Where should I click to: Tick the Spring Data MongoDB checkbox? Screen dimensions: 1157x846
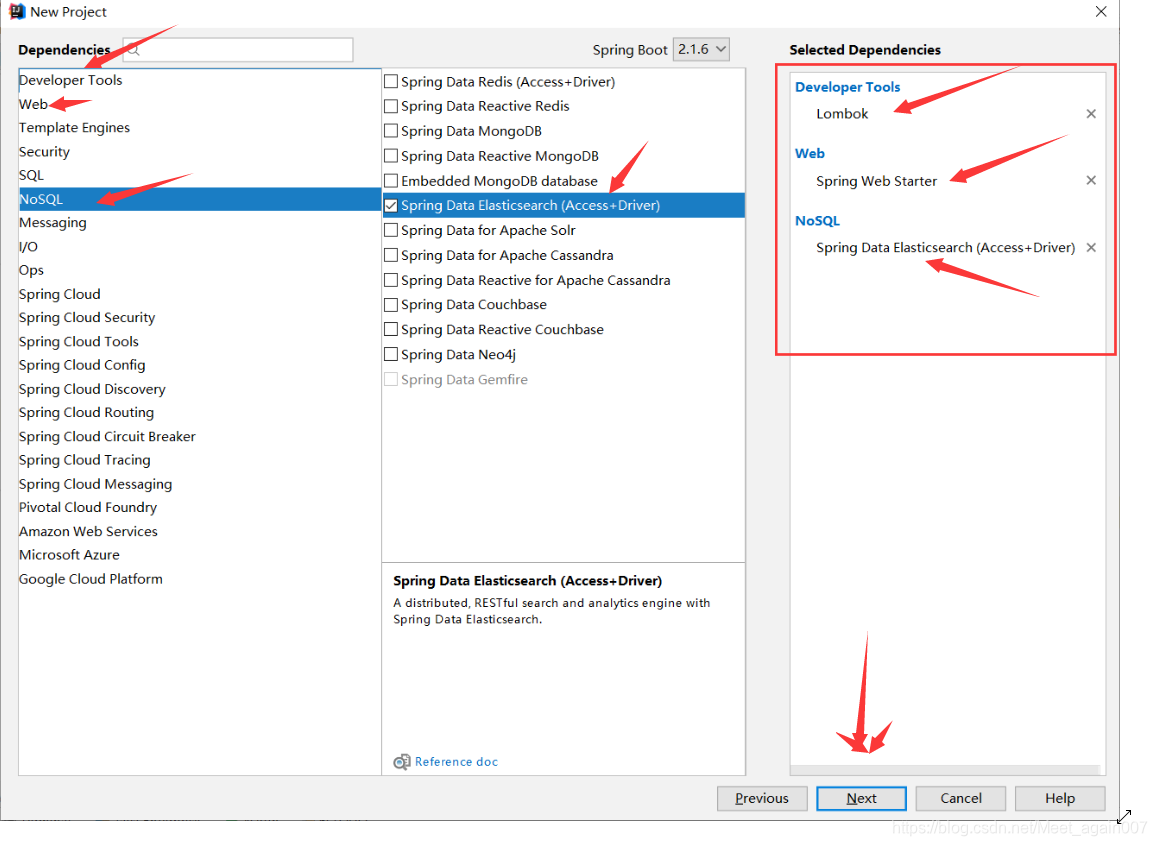tap(391, 131)
